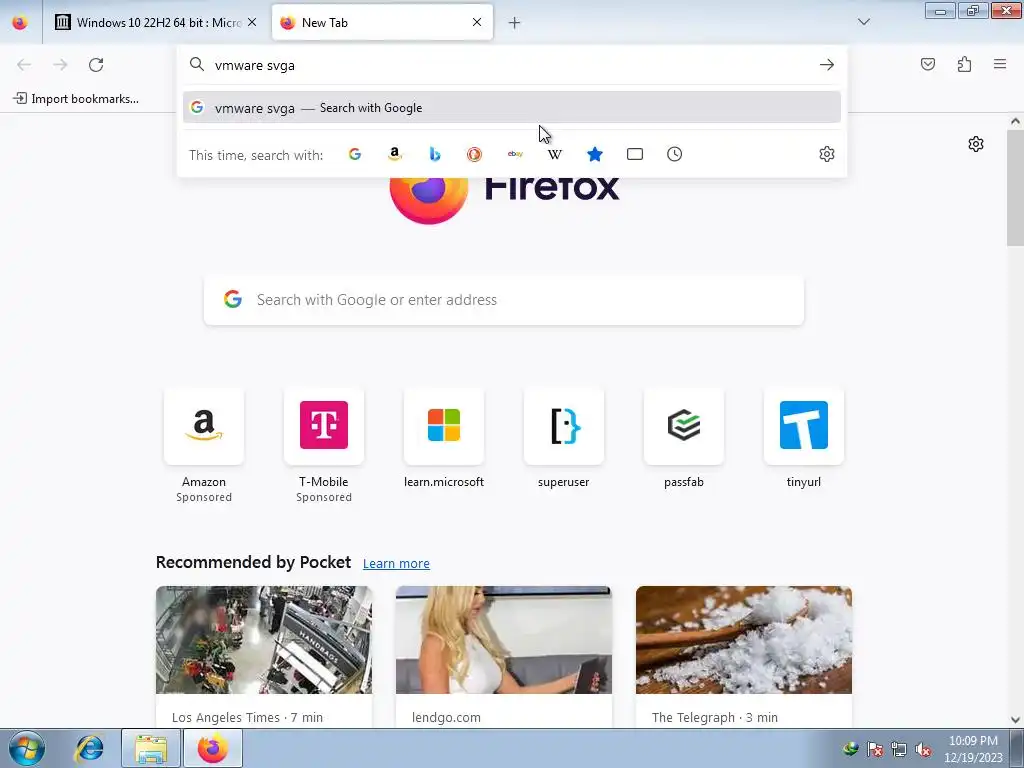The width and height of the screenshot is (1024, 768).
Task: Close the Windows 10 22H2 tab
Action: [252, 22]
